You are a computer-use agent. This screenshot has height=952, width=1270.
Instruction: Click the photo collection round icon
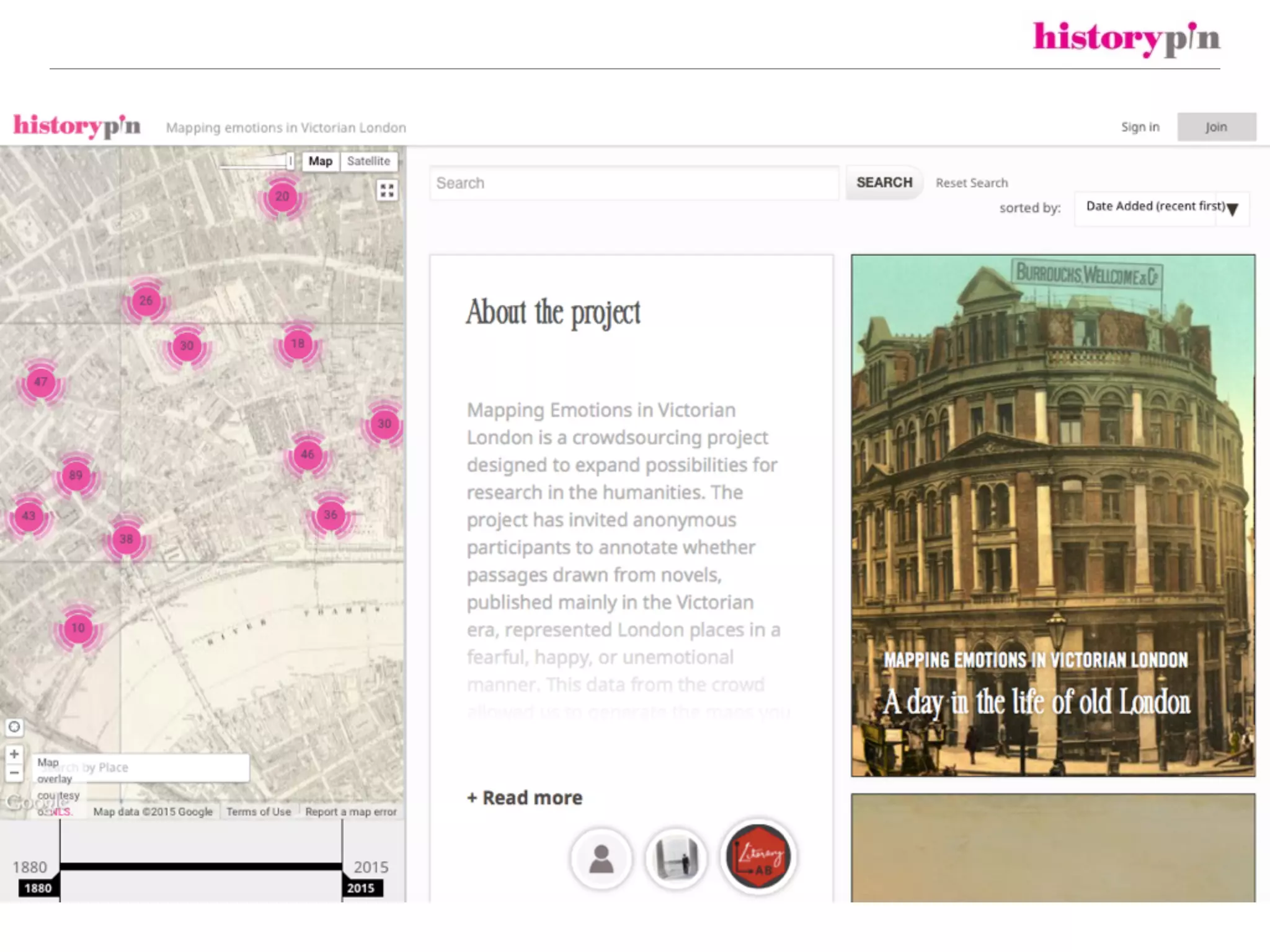pos(676,859)
